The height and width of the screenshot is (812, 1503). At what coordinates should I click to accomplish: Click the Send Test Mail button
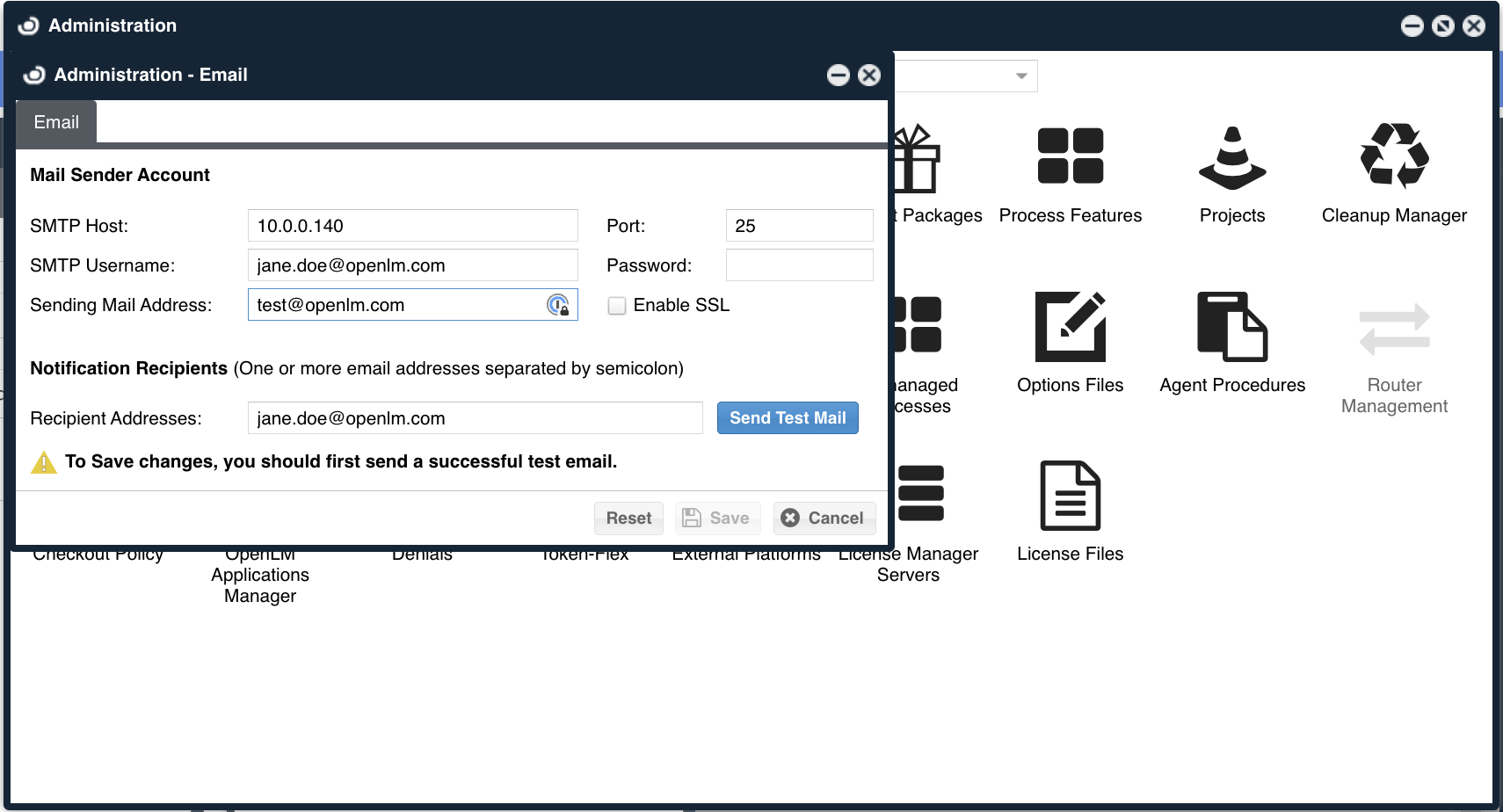(x=788, y=418)
